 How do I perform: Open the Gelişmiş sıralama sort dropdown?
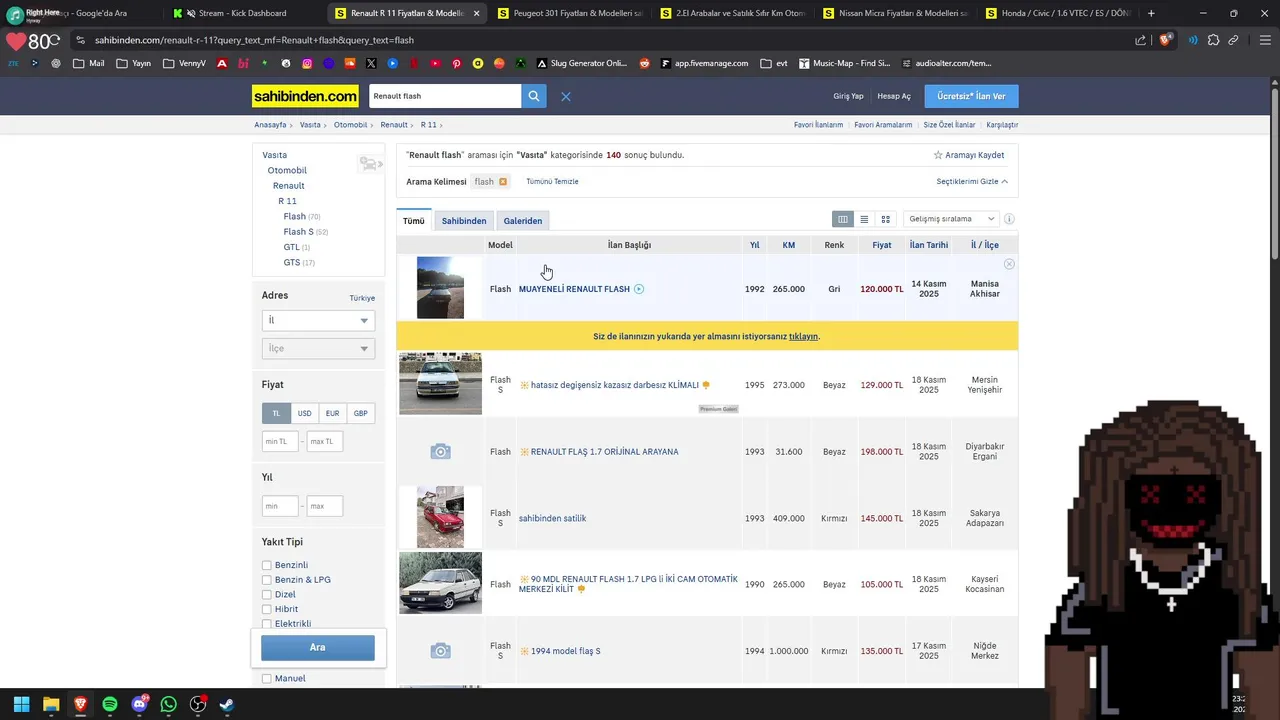[951, 219]
